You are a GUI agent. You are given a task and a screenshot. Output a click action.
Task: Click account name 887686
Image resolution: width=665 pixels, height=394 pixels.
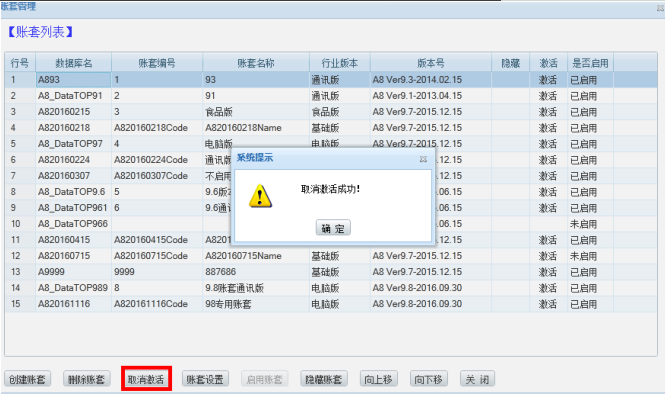(x=256, y=272)
